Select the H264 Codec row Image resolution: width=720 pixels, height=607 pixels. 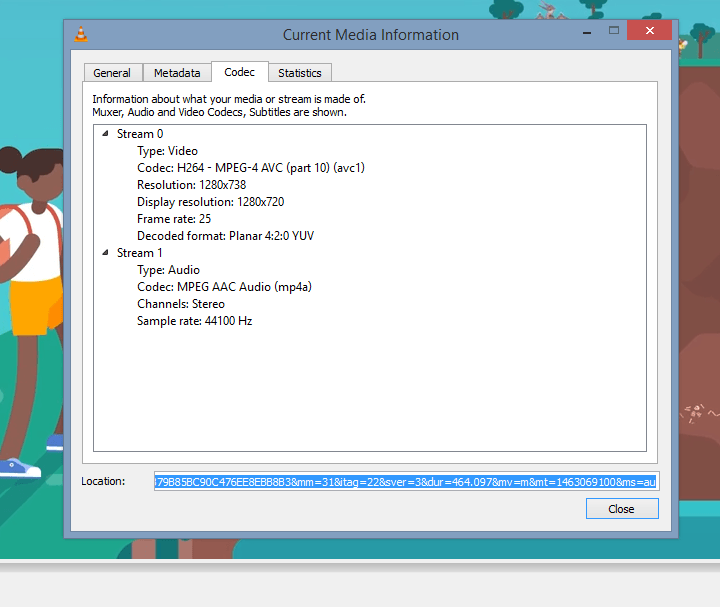point(250,168)
